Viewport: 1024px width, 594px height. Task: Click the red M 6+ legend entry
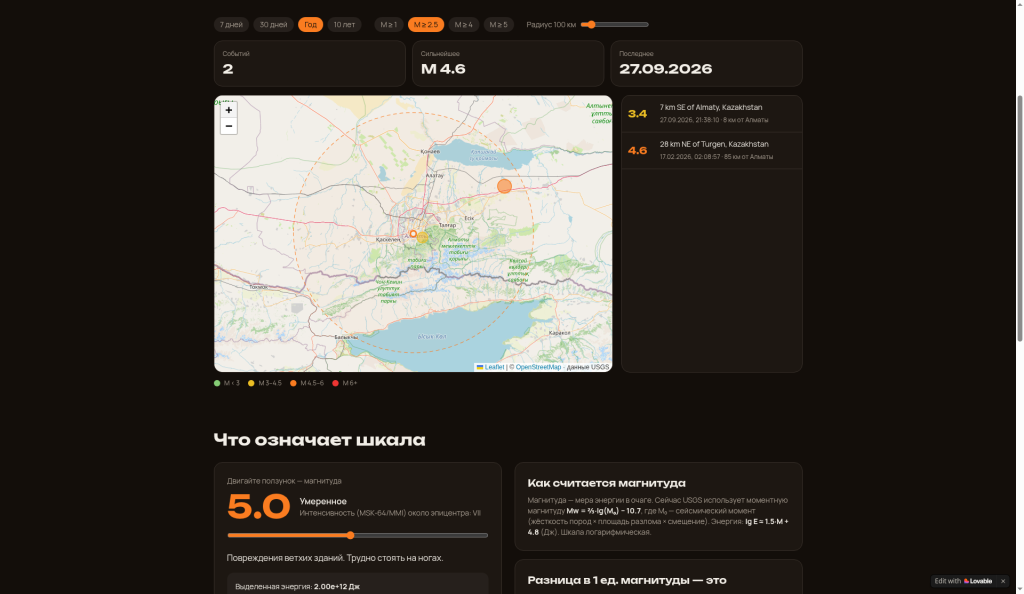(345, 383)
